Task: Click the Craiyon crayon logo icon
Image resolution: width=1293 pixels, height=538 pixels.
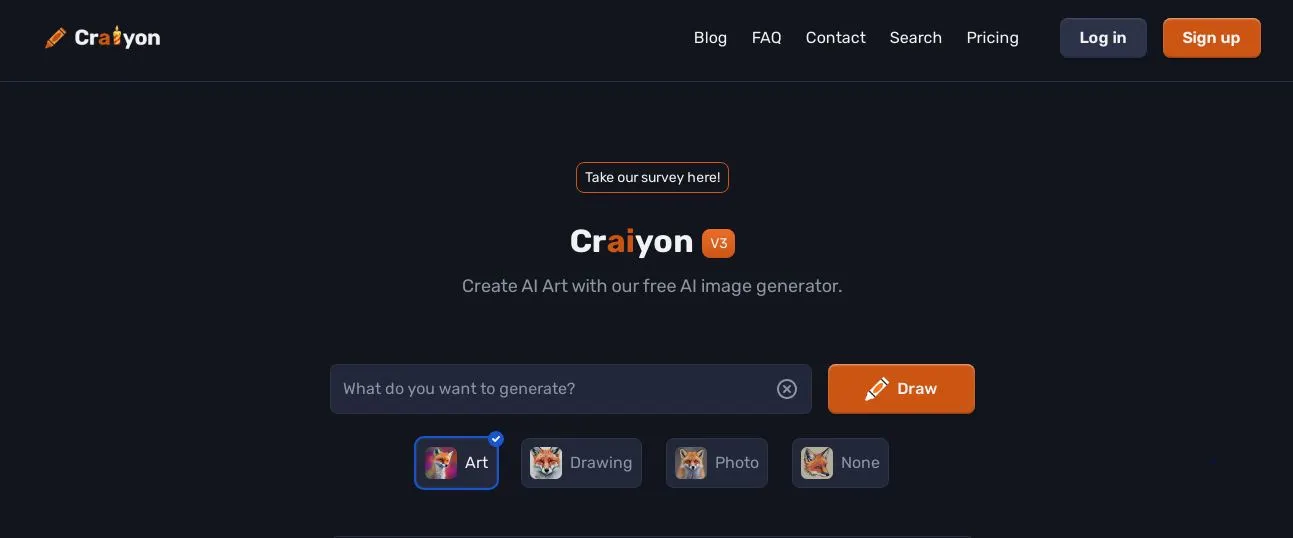Action: (x=56, y=38)
